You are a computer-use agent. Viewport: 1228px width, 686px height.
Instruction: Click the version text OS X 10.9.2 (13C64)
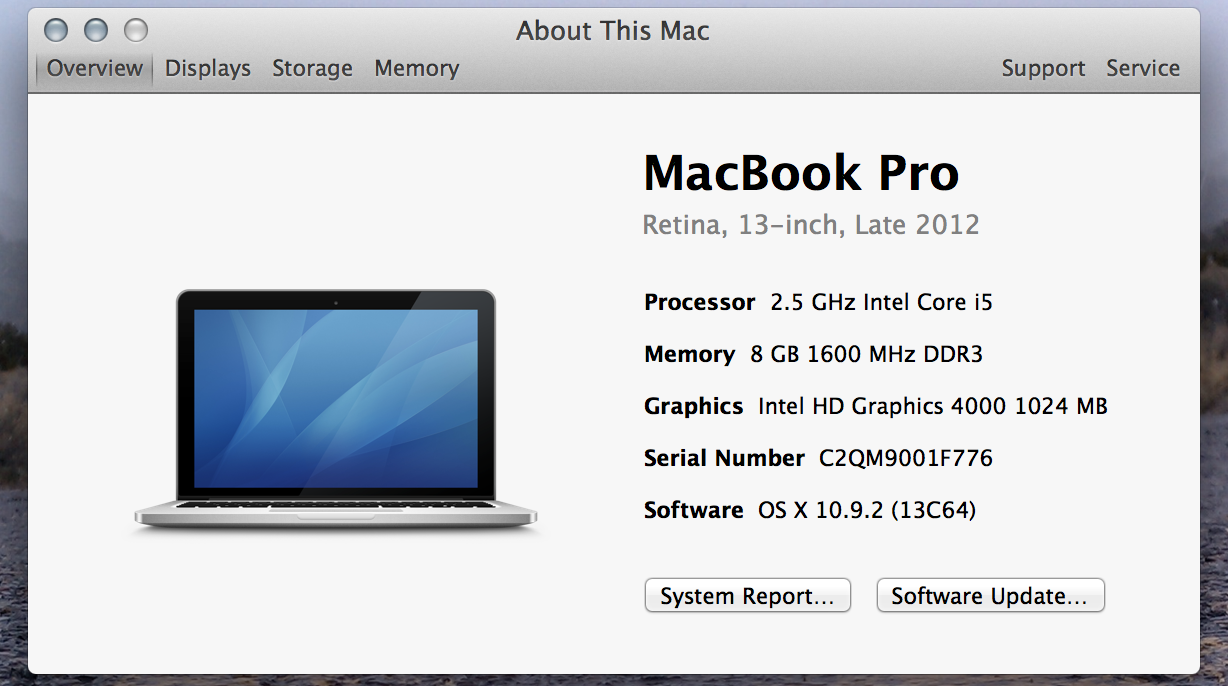pos(867,510)
